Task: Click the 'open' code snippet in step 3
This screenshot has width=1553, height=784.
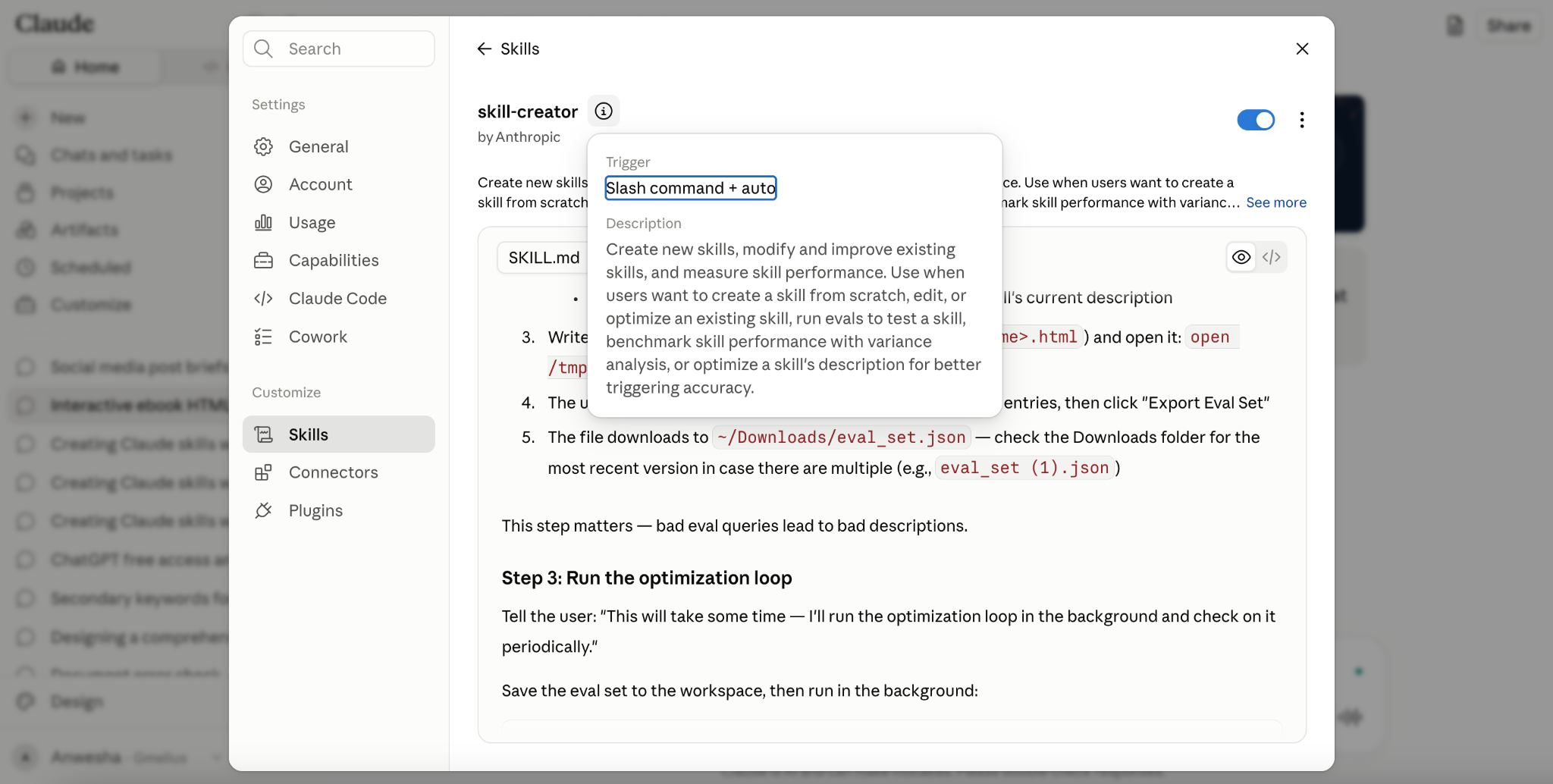Action: coord(1210,337)
